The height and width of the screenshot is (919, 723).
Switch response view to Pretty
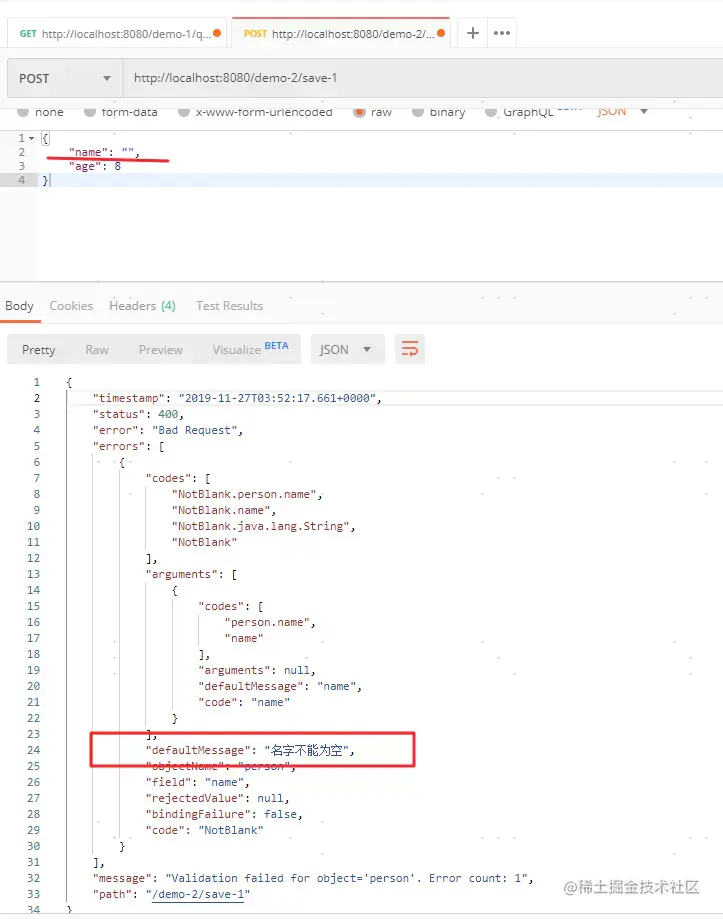coord(39,349)
